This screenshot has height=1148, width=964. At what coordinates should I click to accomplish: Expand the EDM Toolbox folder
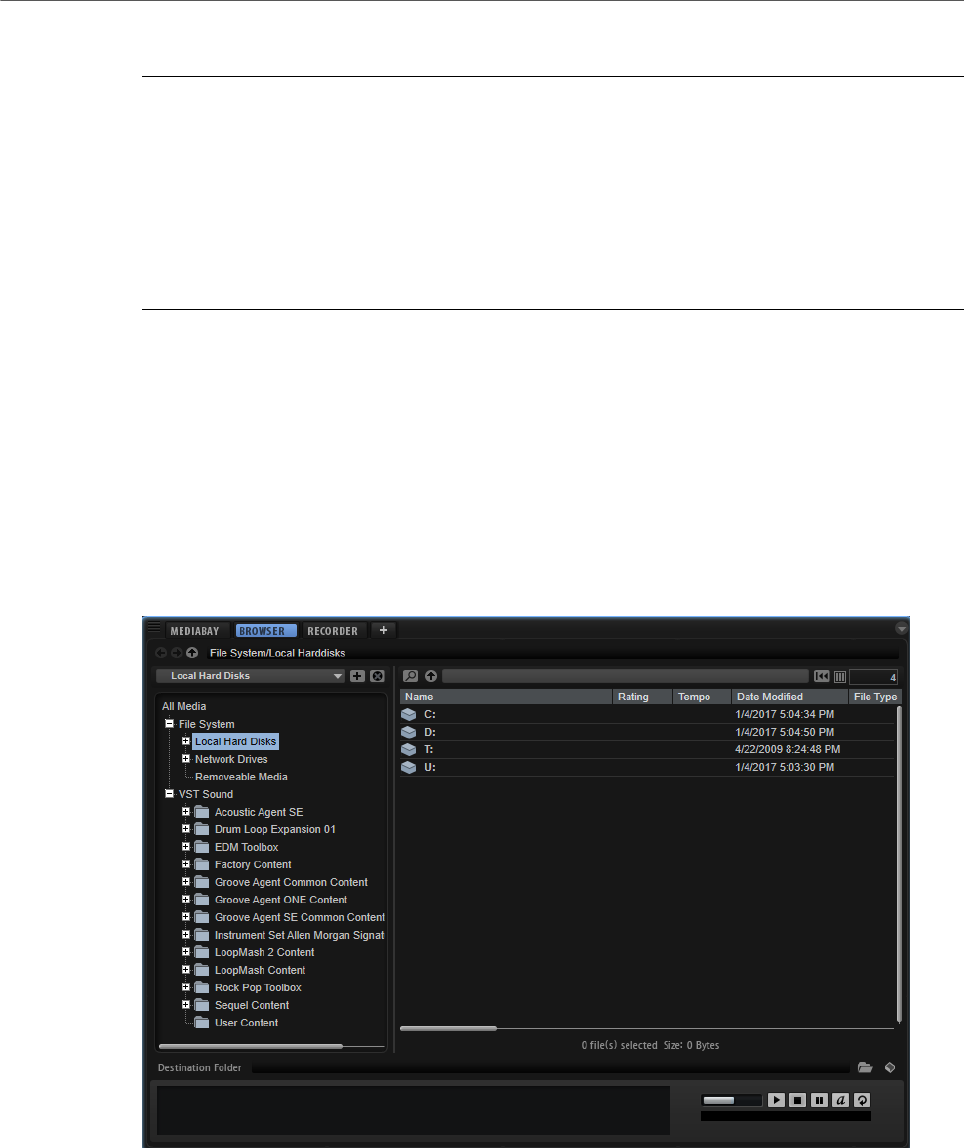coord(186,846)
